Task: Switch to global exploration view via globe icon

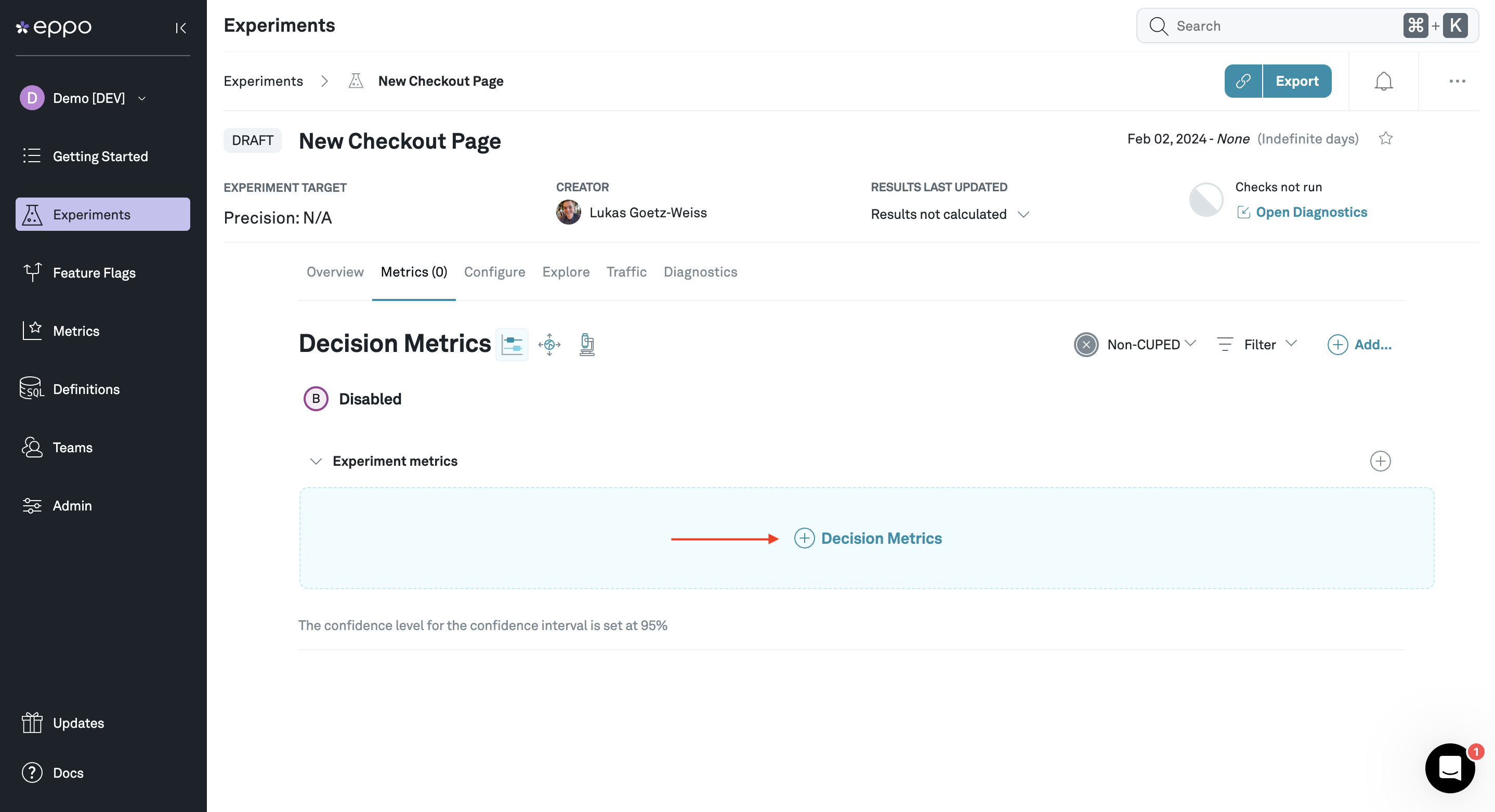Action: click(549, 344)
